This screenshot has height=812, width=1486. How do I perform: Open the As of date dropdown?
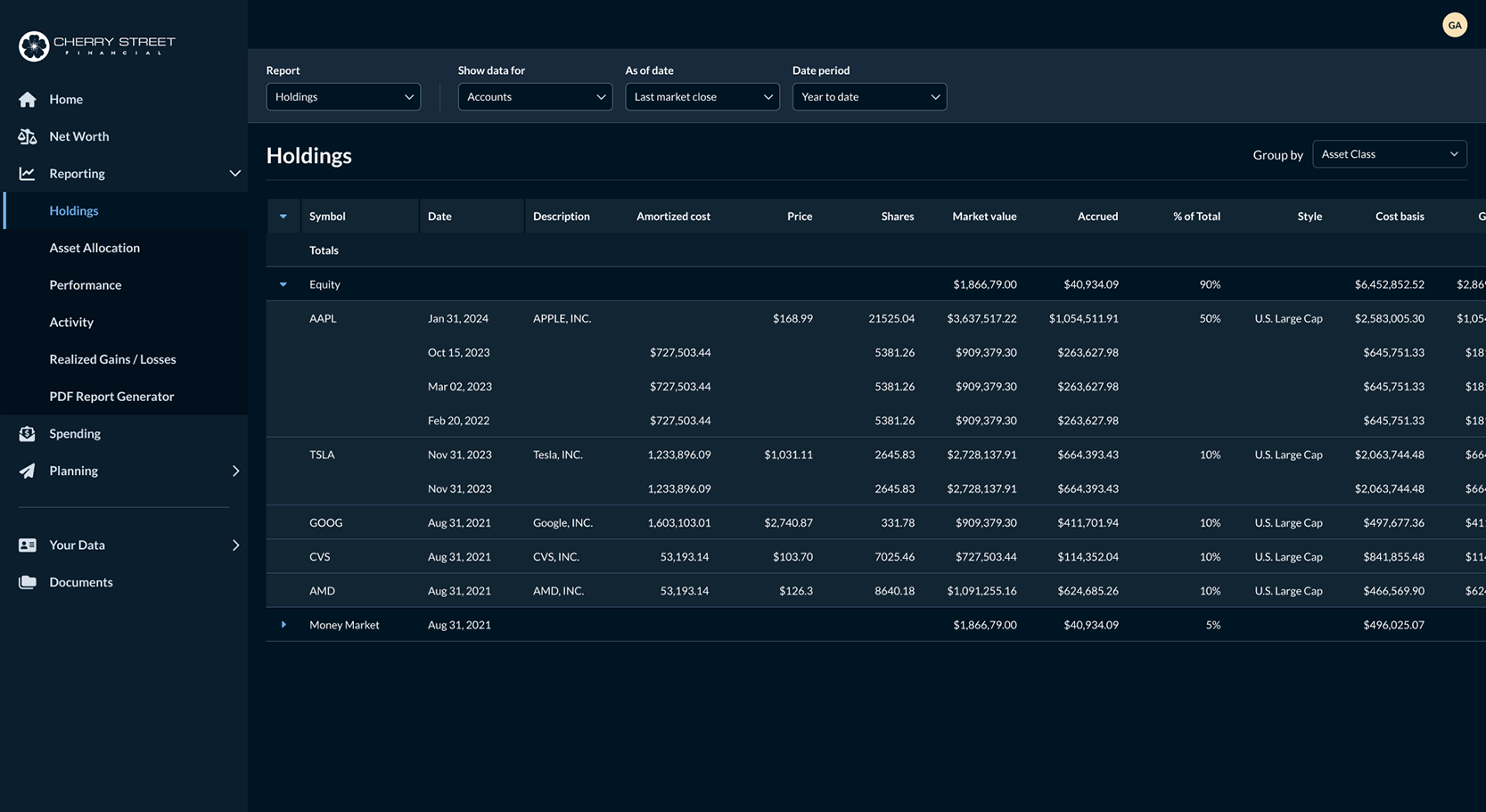[702, 96]
